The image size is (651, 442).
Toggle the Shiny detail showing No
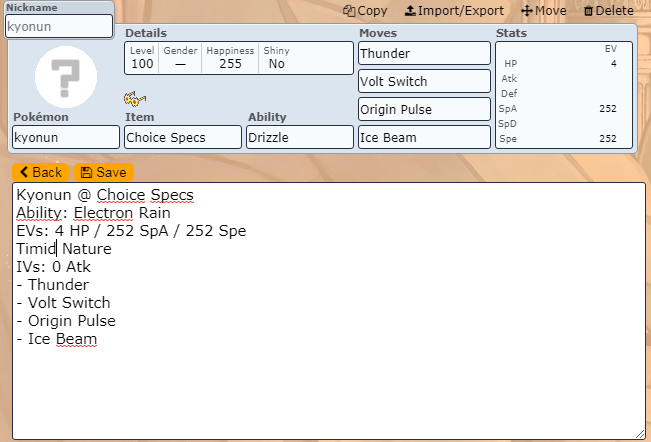tap(276, 58)
